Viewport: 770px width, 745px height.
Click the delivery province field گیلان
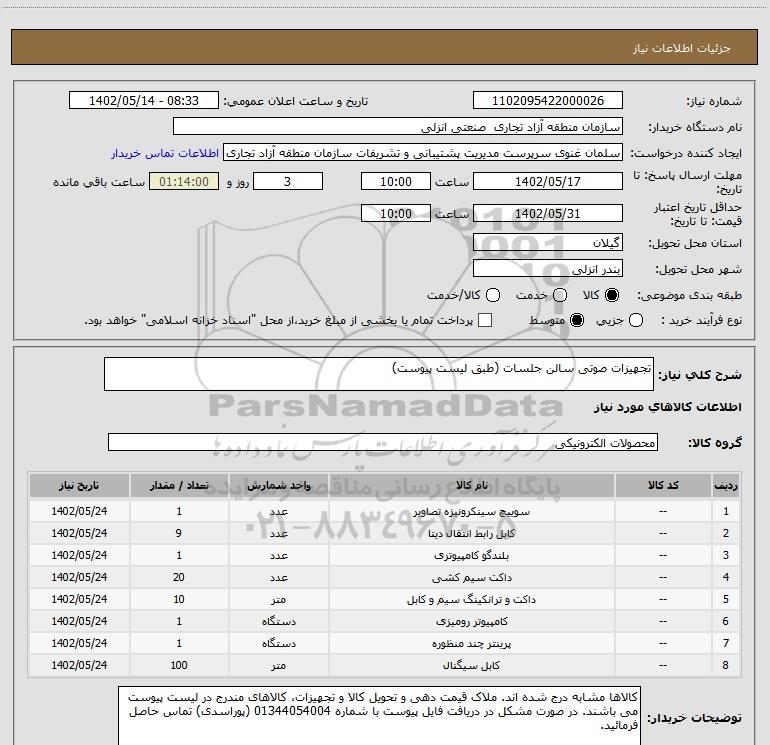(548, 243)
